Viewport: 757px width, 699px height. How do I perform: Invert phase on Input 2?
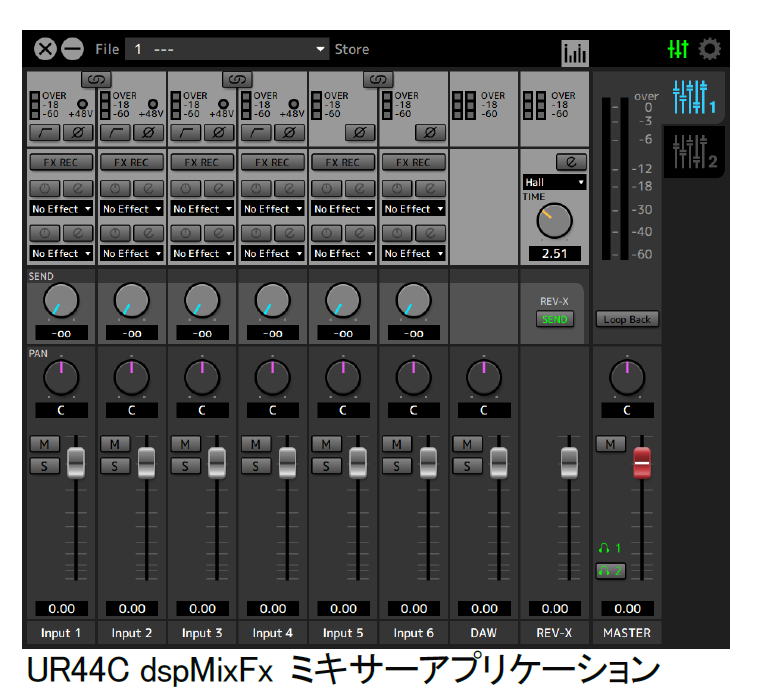148,132
